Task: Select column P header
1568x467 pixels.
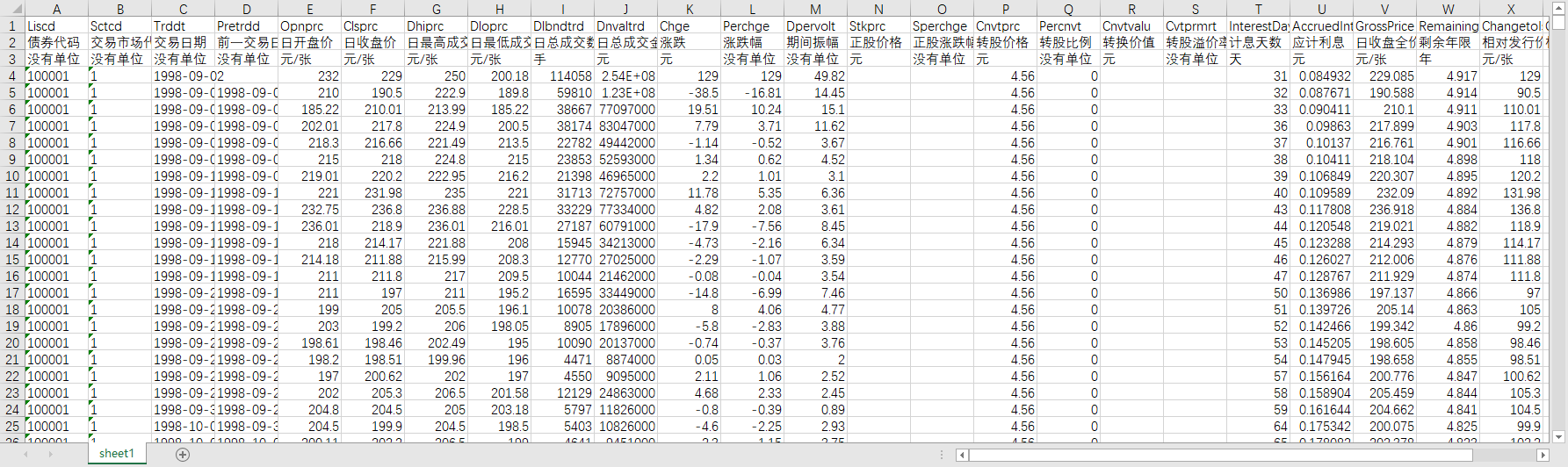Action: (x=1006, y=10)
